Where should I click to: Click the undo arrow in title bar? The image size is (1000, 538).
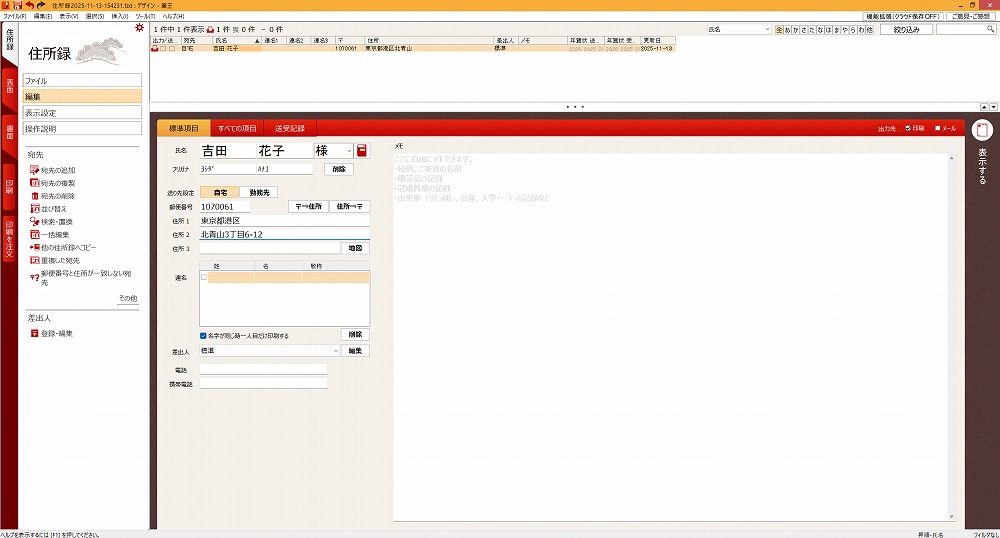point(29,5)
